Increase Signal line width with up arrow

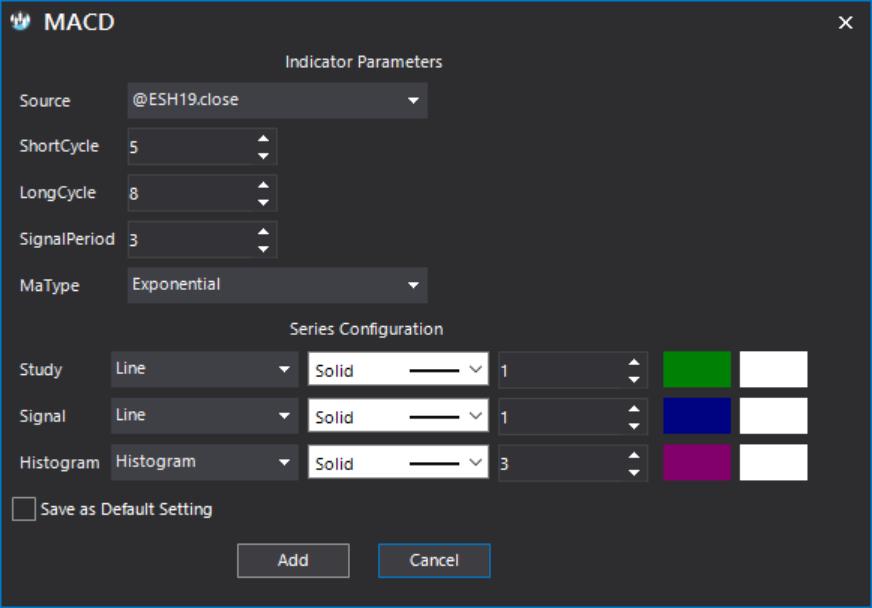pos(634,409)
